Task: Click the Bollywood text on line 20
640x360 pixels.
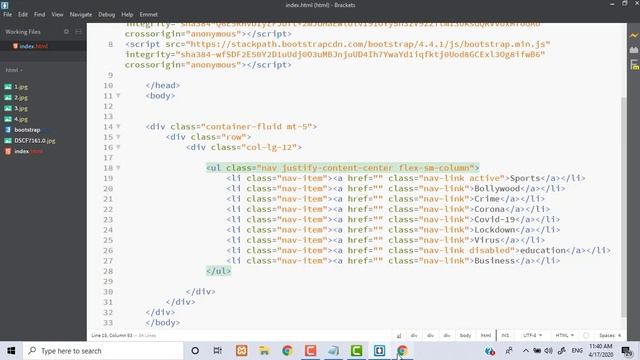Action: coord(497,189)
